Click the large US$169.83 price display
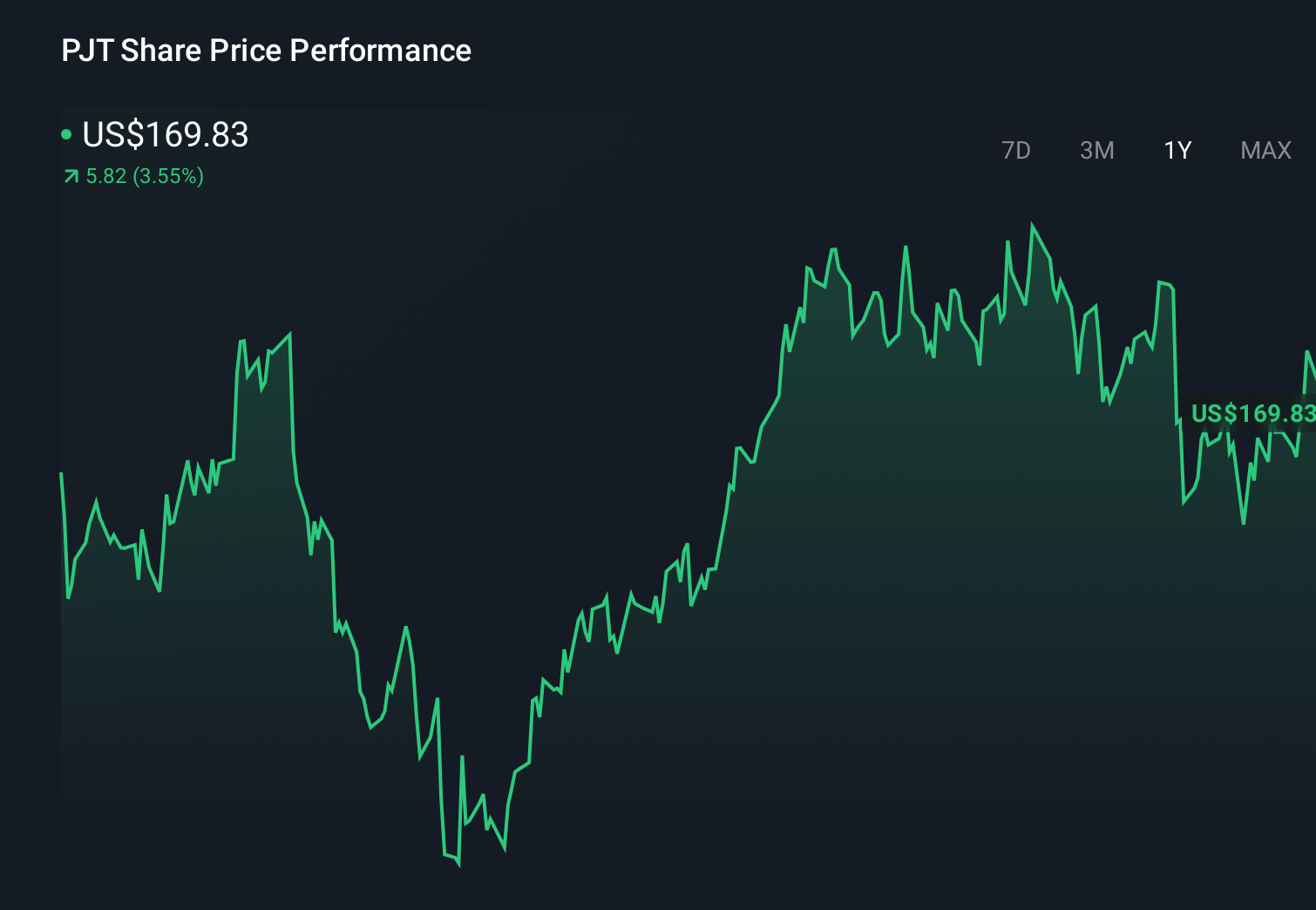The width and height of the screenshot is (1316, 910). click(165, 135)
